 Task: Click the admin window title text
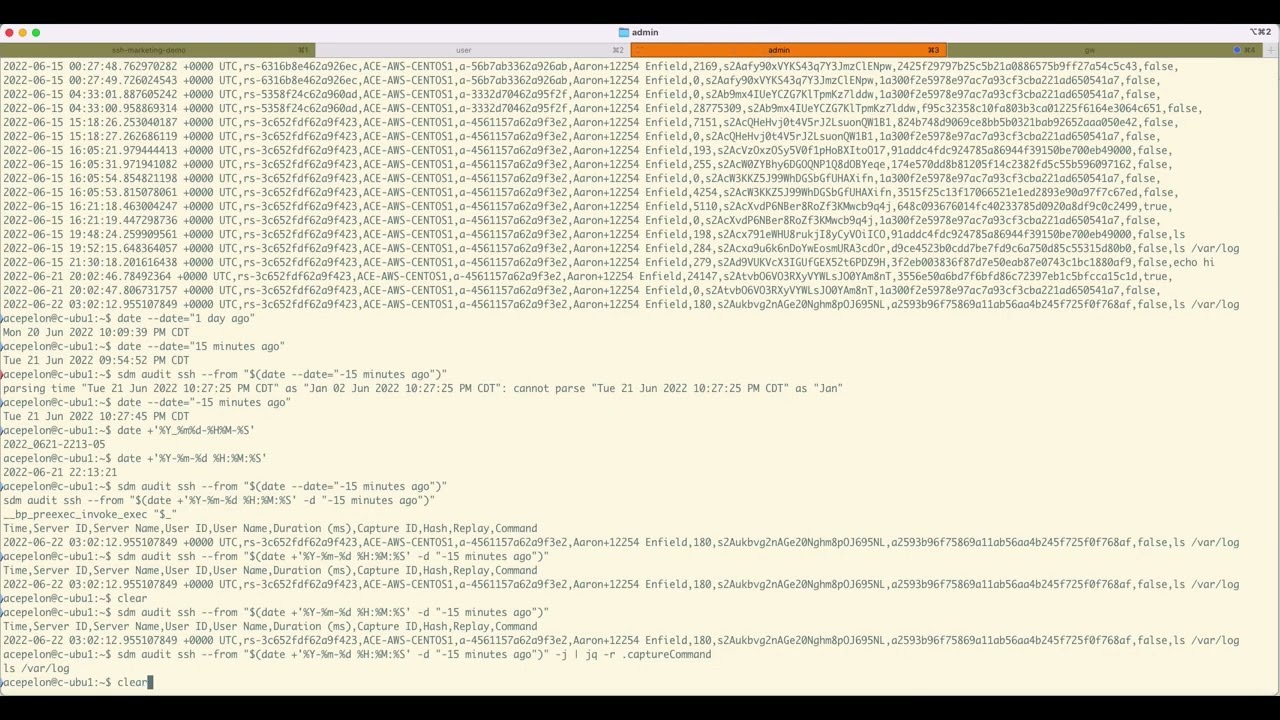click(645, 33)
